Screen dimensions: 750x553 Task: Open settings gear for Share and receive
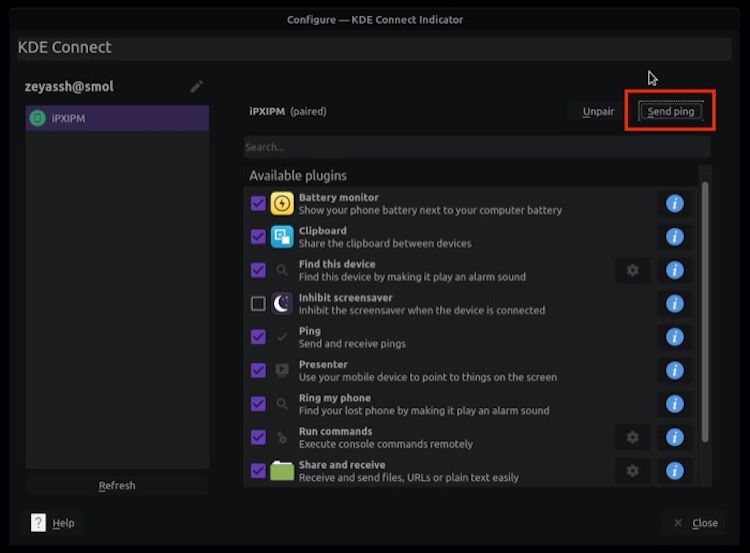pos(632,471)
